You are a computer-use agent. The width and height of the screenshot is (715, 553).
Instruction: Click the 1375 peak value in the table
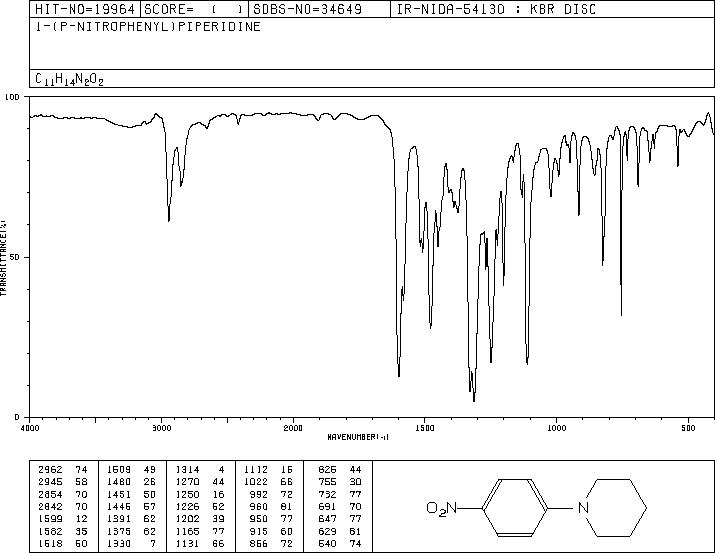click(119, 531)
